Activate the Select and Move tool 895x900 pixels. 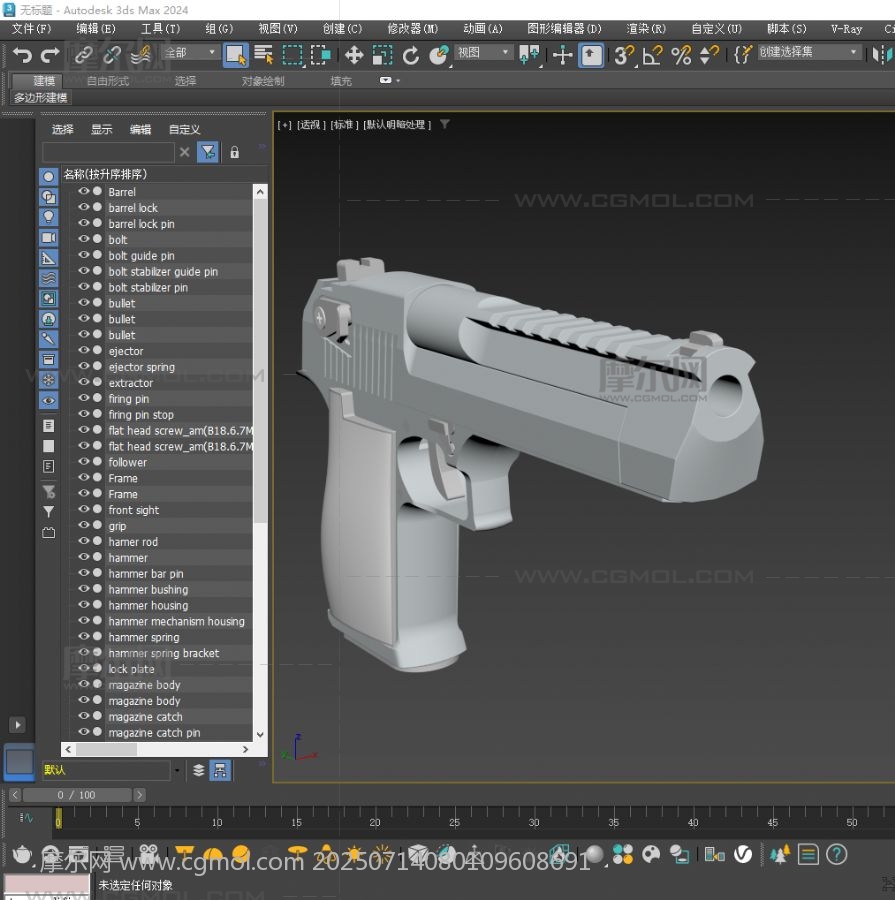click(x=354, y=55)
